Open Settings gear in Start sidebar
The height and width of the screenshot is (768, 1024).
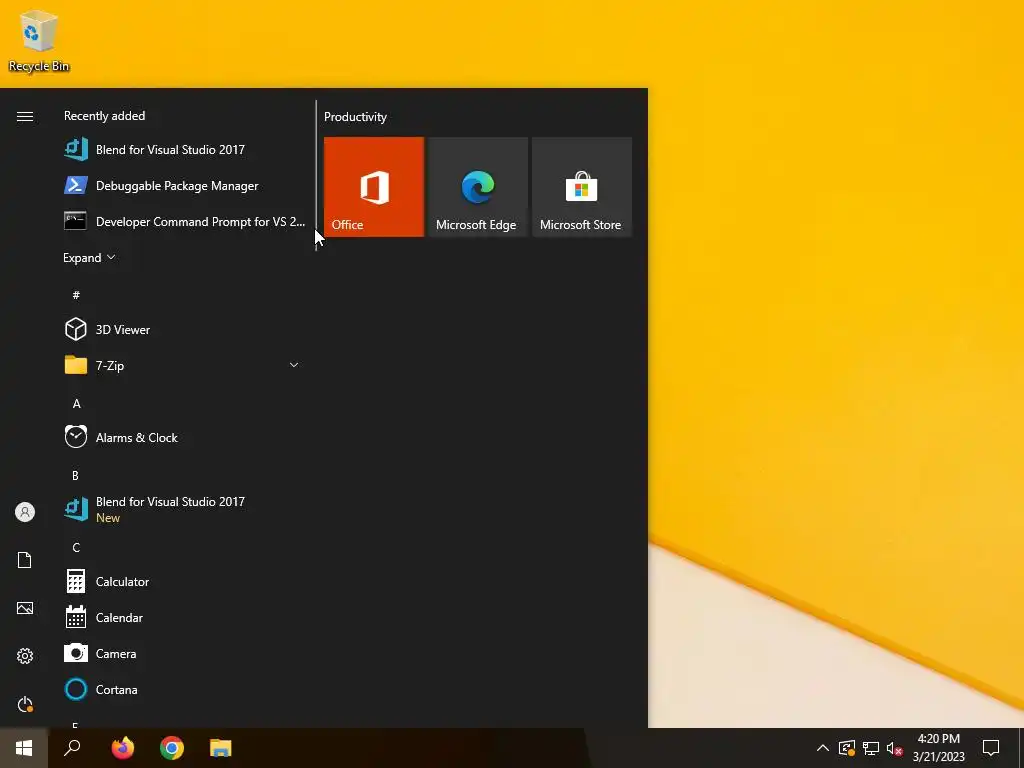click(25, 656)
